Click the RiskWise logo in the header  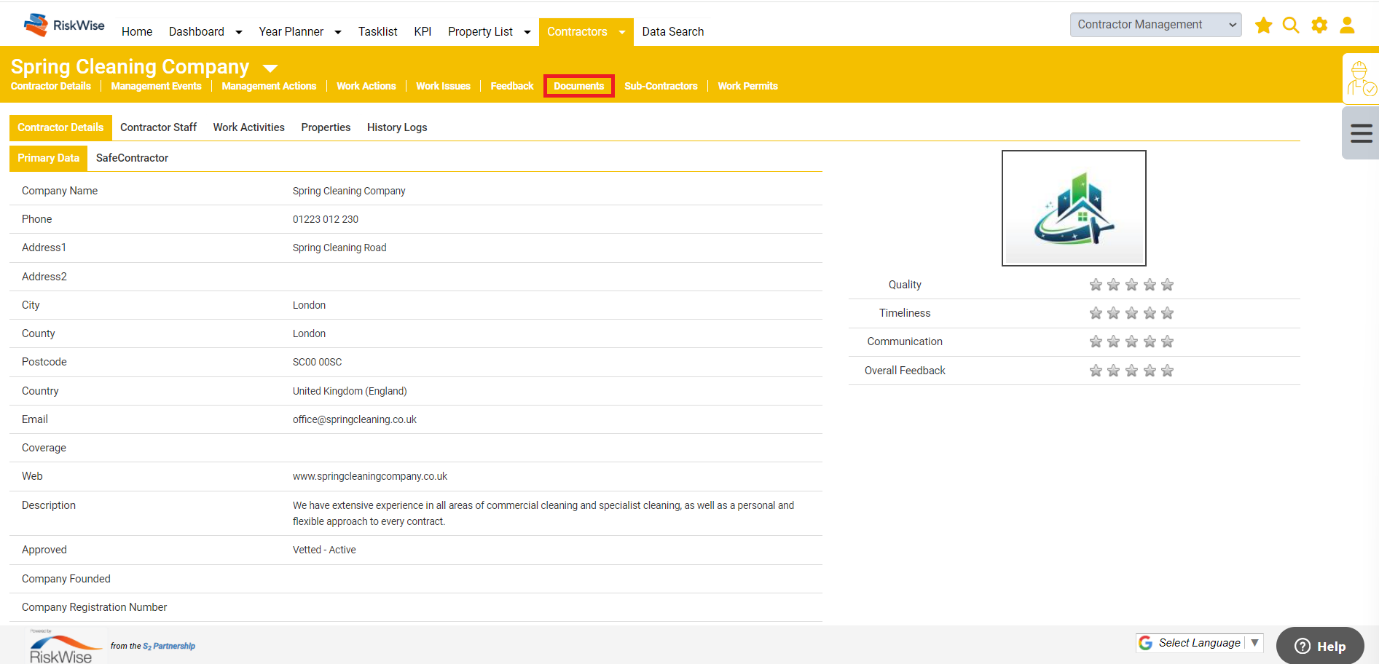(x=64, y=25)
